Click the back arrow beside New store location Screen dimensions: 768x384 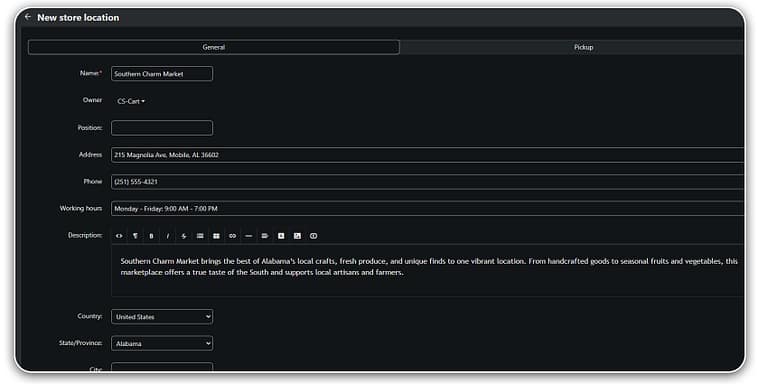coord(27,17)
